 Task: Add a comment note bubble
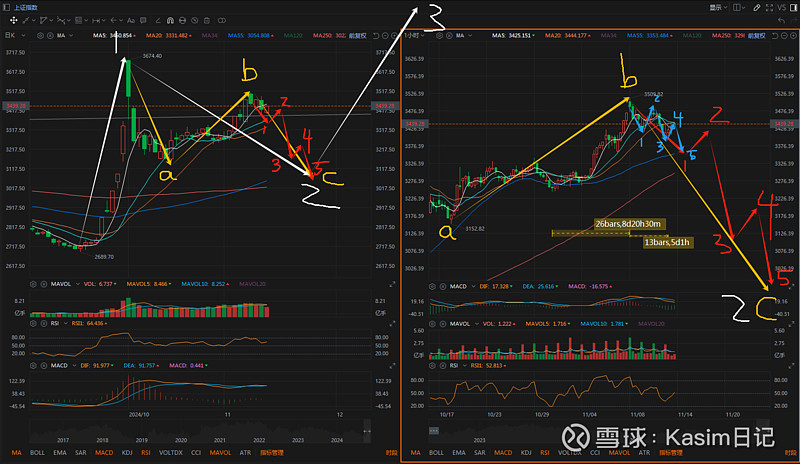(143, 20)
